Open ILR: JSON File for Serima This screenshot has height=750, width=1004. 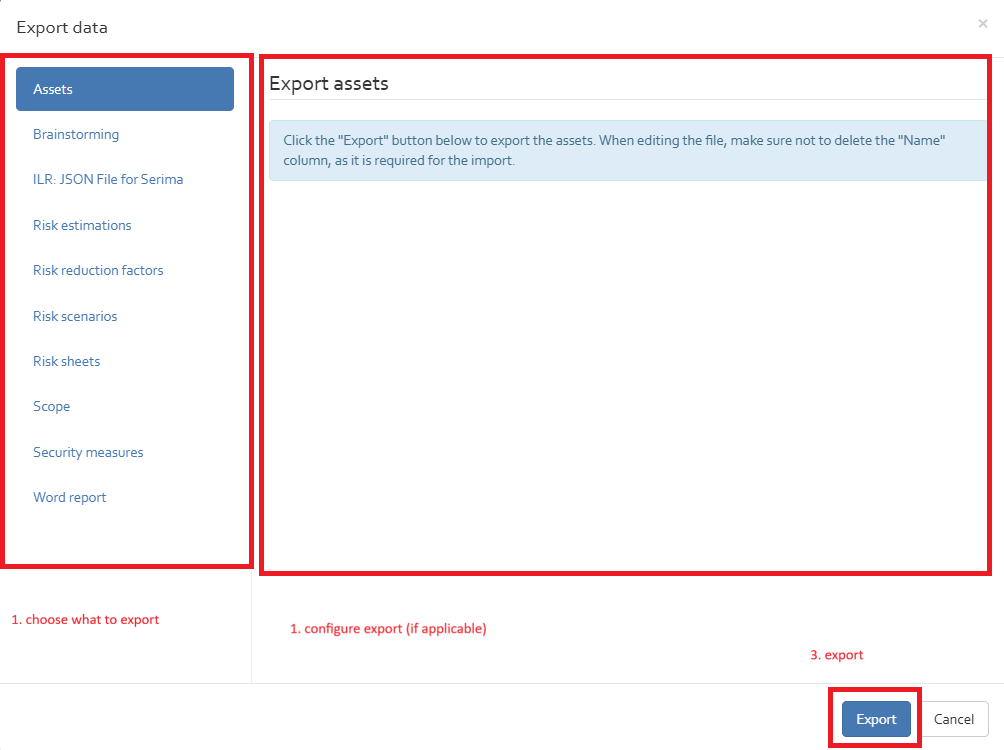point(108,179)
